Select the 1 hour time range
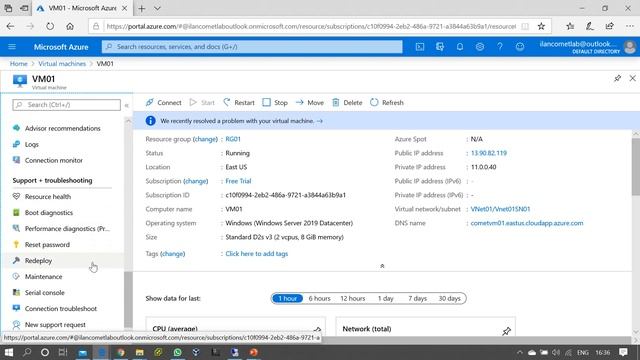 287,298
